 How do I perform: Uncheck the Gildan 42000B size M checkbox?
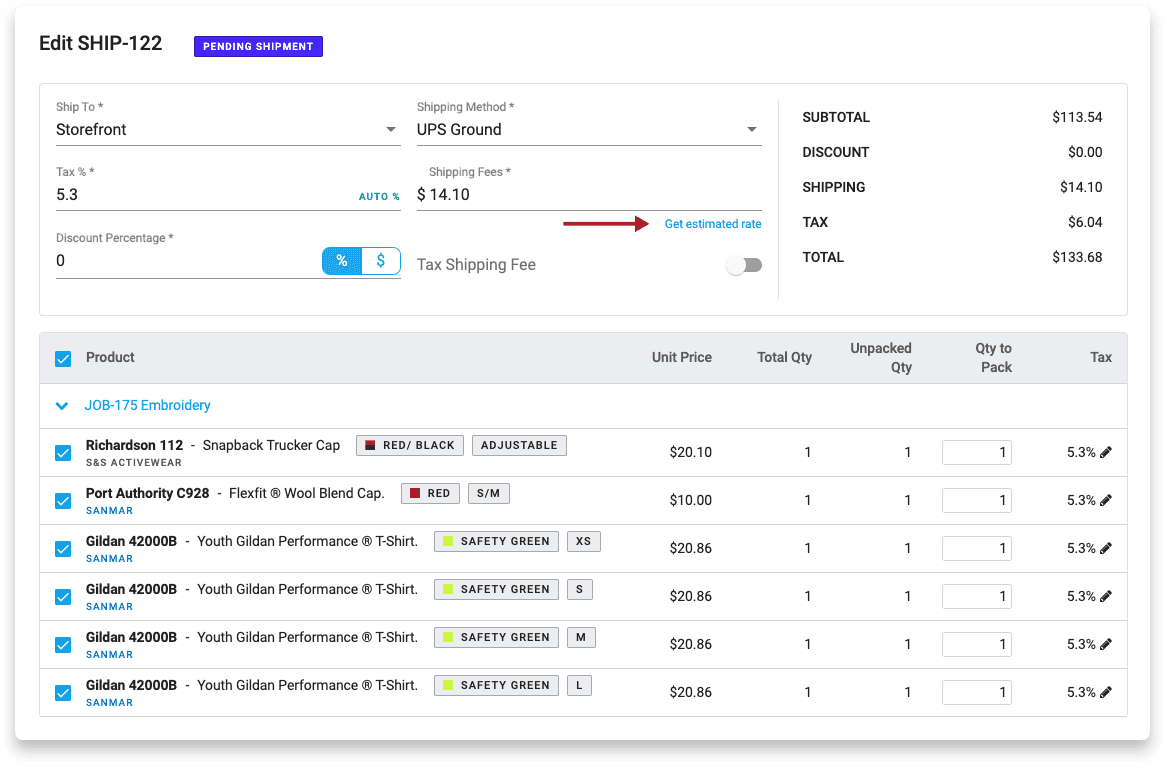63,645
